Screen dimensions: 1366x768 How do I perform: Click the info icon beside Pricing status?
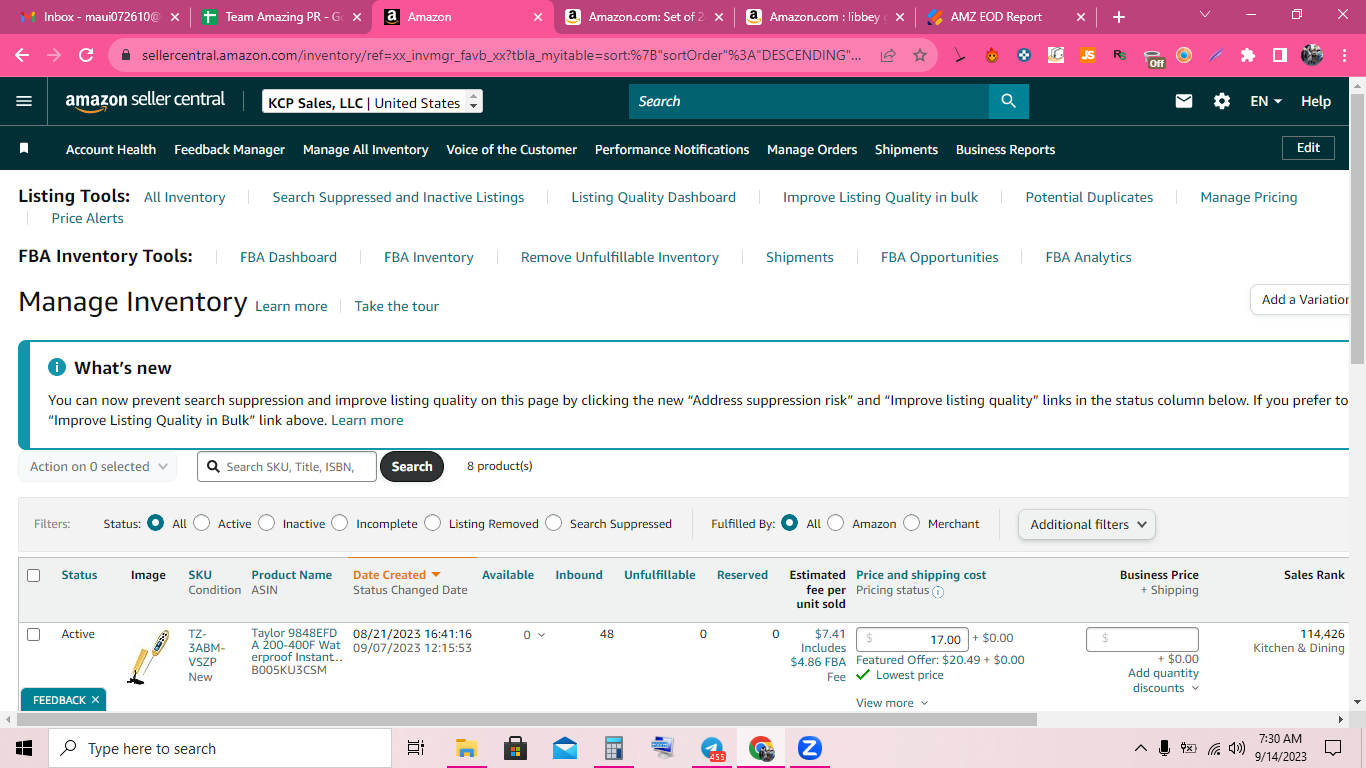click(938, 591)
